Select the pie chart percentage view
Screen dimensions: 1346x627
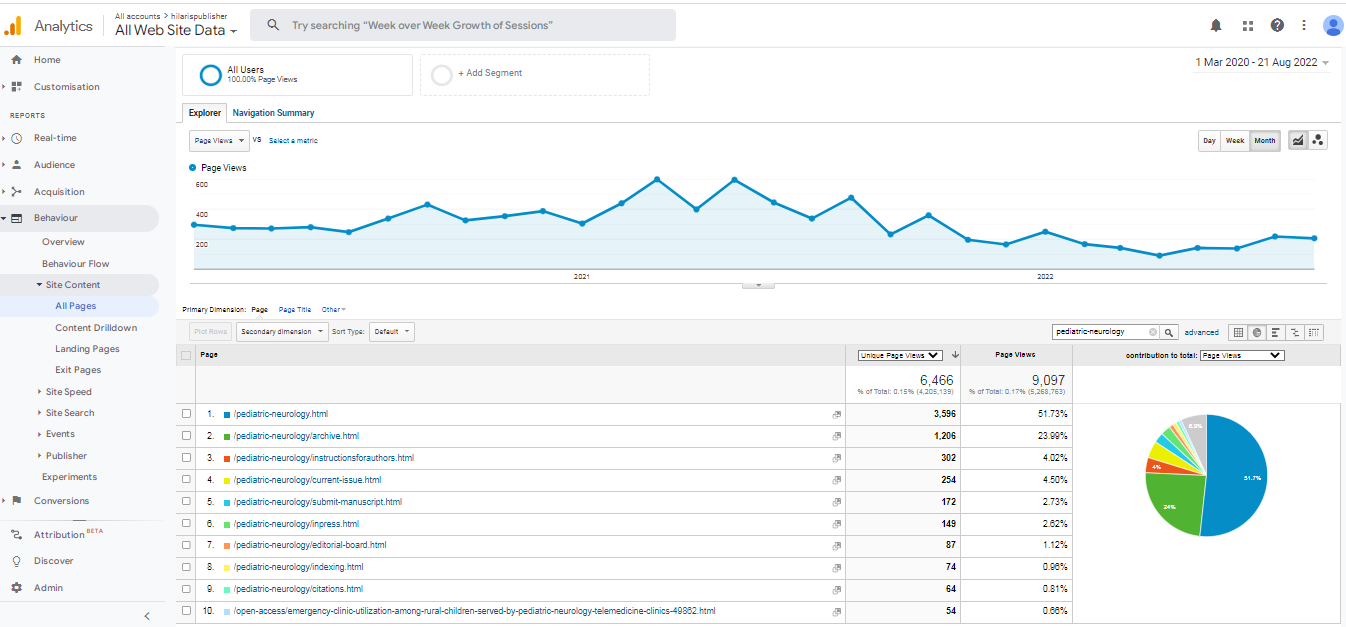(x=1257, y=332)
